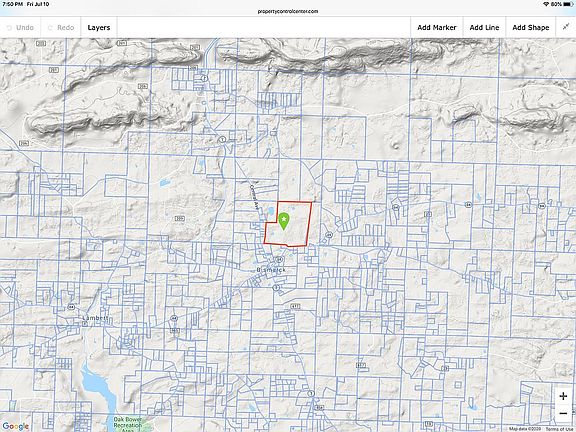This screenshot has height=432, width=576.
Task: Select the Add Shape tool
Action: click(530, 28)
